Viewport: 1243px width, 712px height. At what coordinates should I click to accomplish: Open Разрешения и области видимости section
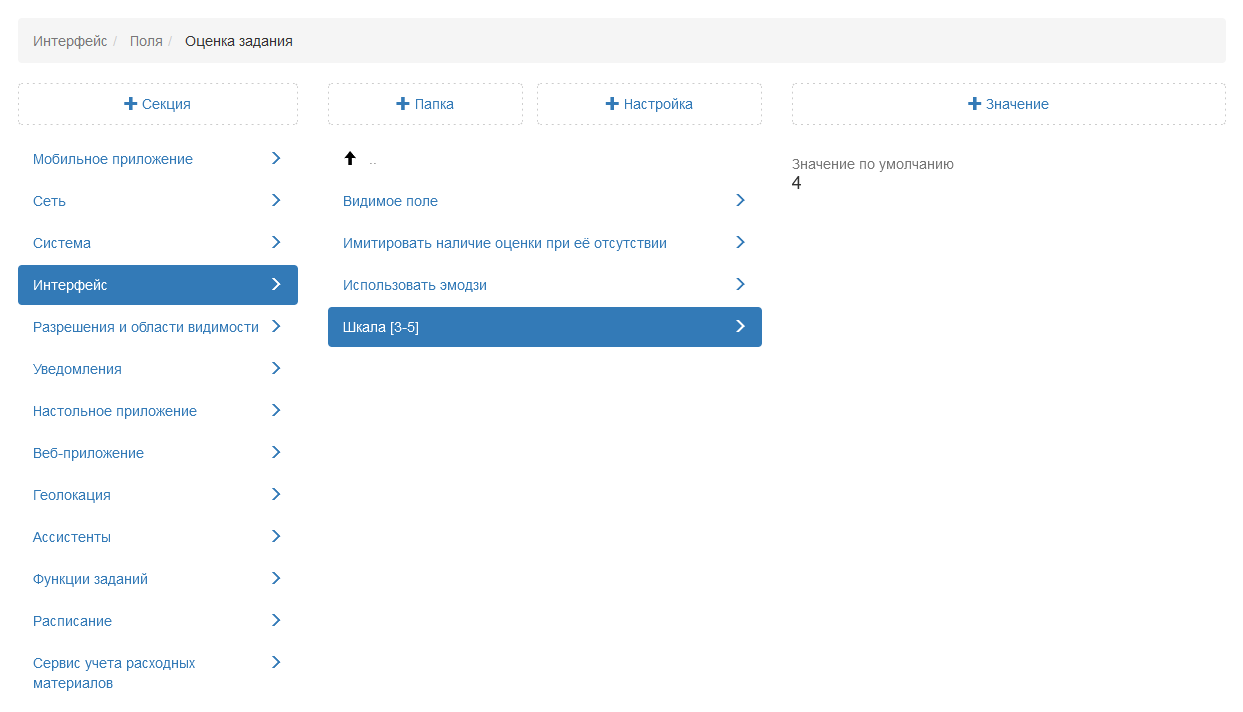pos(146,327)
